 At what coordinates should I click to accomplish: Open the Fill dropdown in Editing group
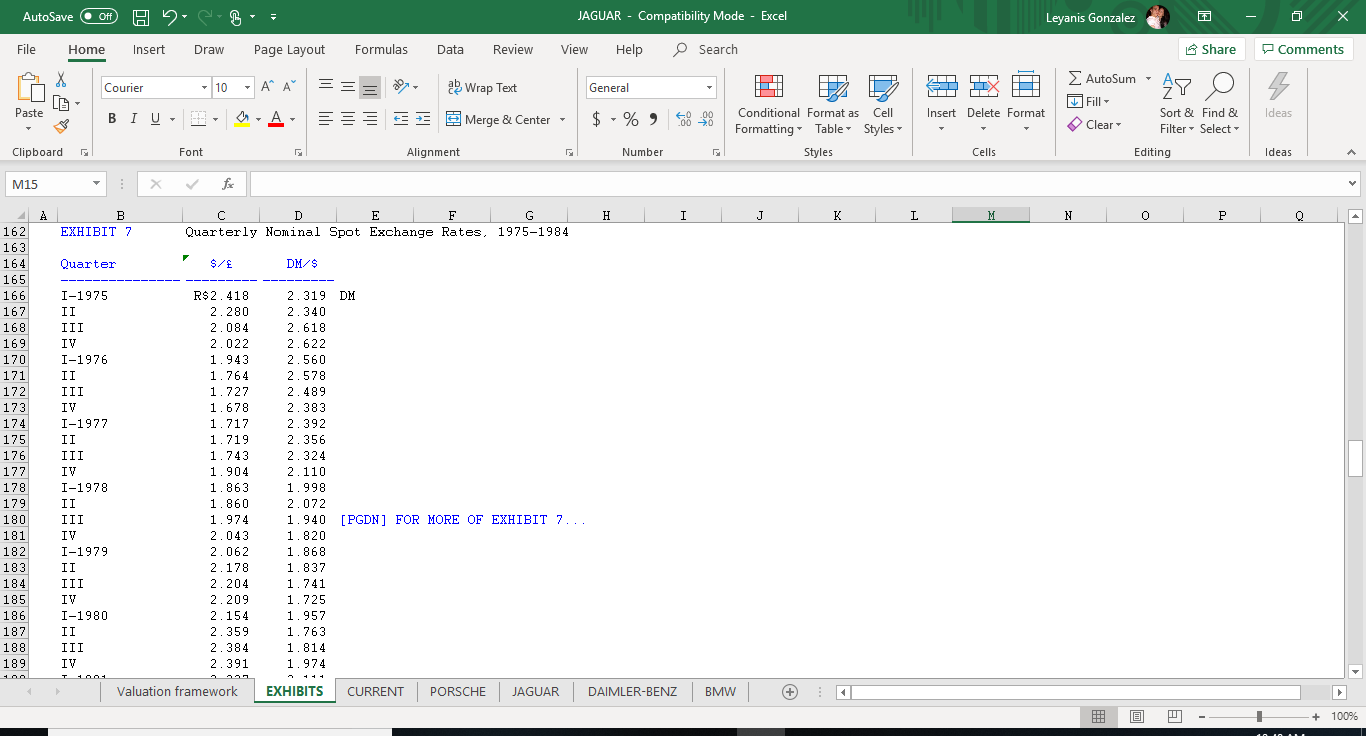1090,101
